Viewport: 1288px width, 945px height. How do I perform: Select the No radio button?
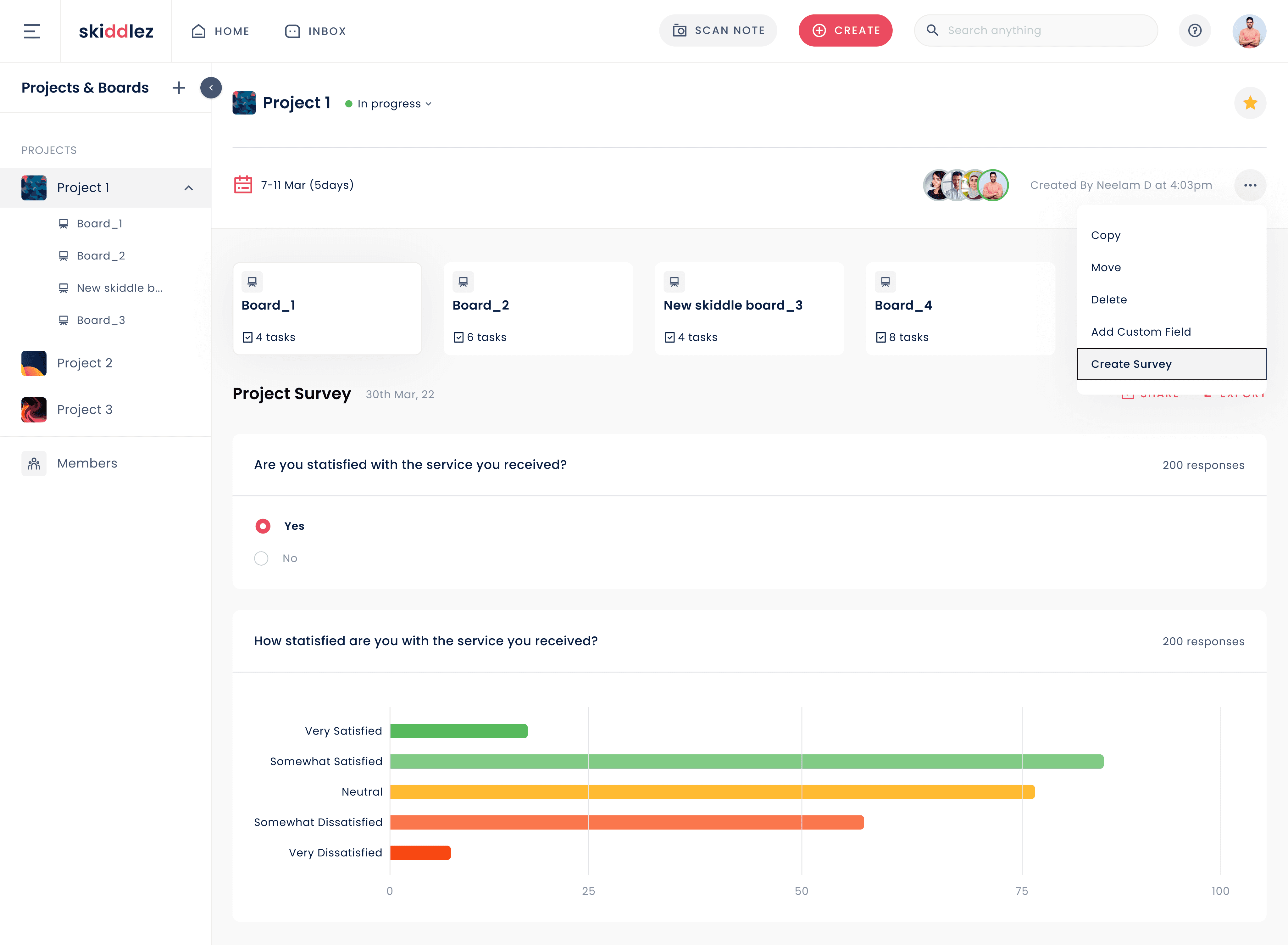point(261,558)
